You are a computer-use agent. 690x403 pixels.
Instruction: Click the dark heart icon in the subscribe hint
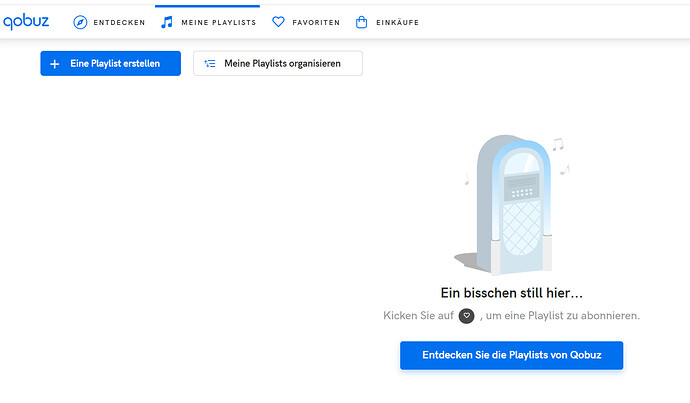pyautogui.click(x=466, y=315)
